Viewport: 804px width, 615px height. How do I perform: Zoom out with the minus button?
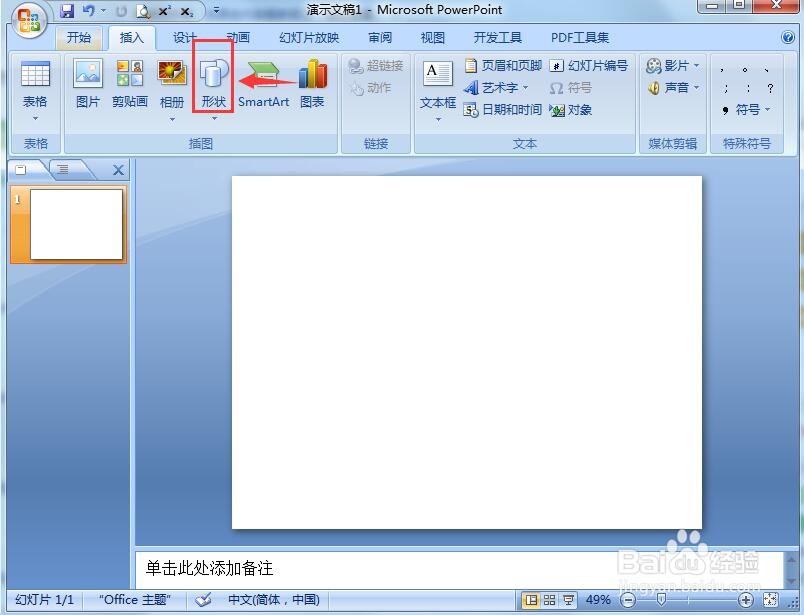(x=628, y=600)
